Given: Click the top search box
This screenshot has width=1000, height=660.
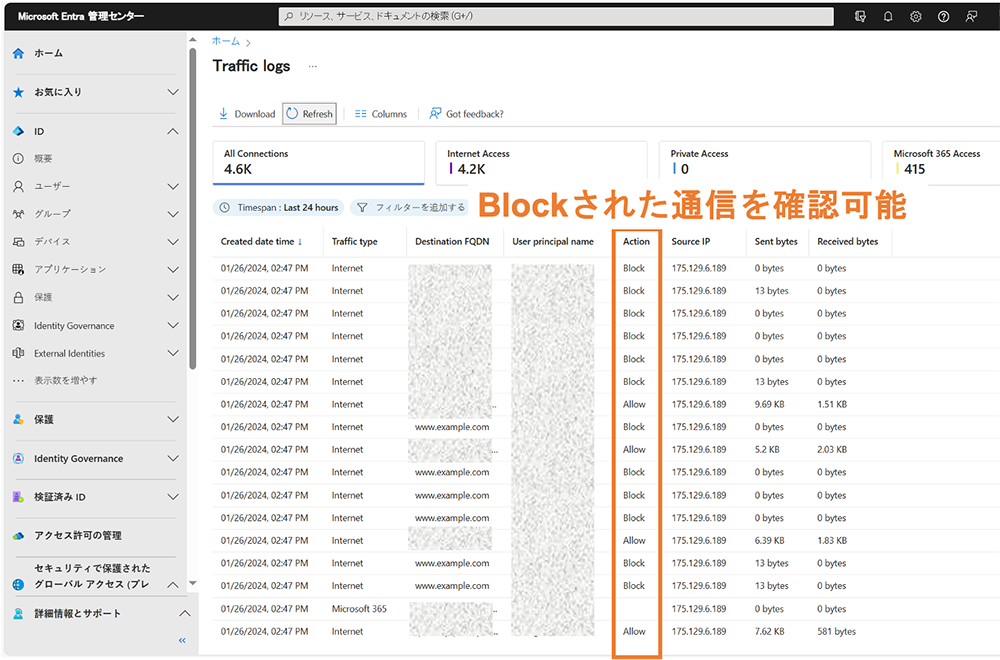Looking at the screenshot, I should click(x=556, y=17).
